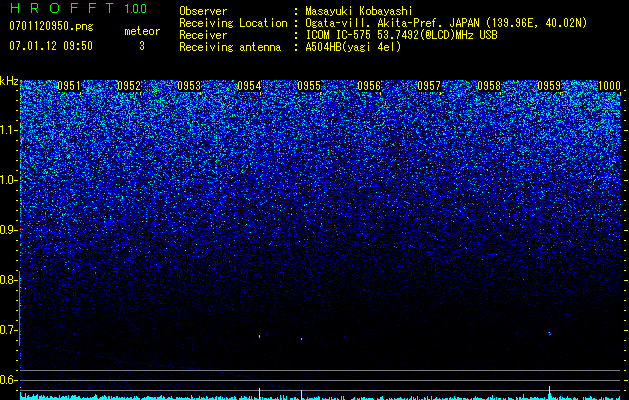Click the A504HB(yagi 4el) antenna text
The width and height of the screenshot is (629, 400).
click(x=353, y=47)
